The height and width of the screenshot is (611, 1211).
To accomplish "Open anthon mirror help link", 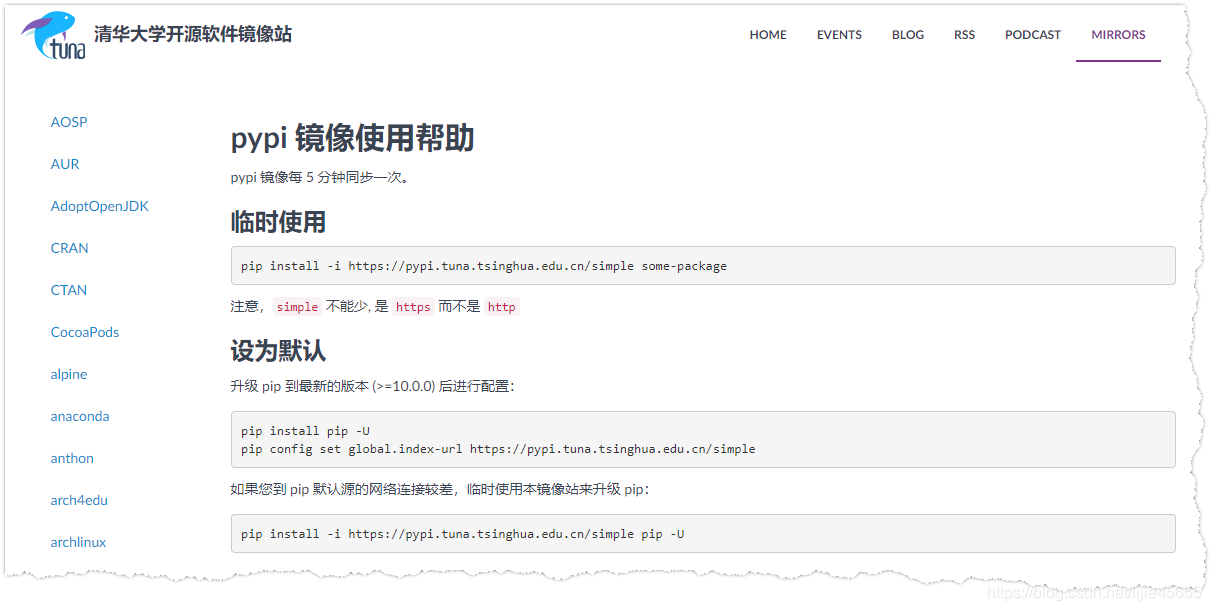I will (x=72, y=458).
